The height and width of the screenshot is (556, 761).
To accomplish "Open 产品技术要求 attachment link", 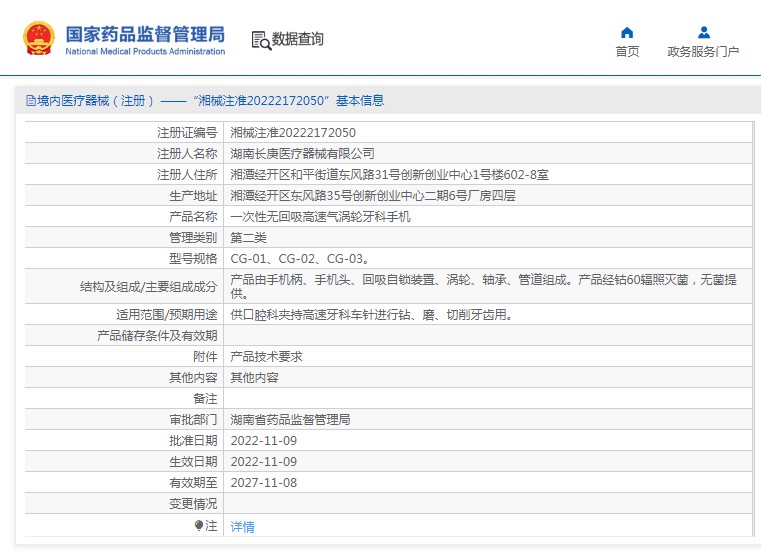I will click(x=266, y=357).
